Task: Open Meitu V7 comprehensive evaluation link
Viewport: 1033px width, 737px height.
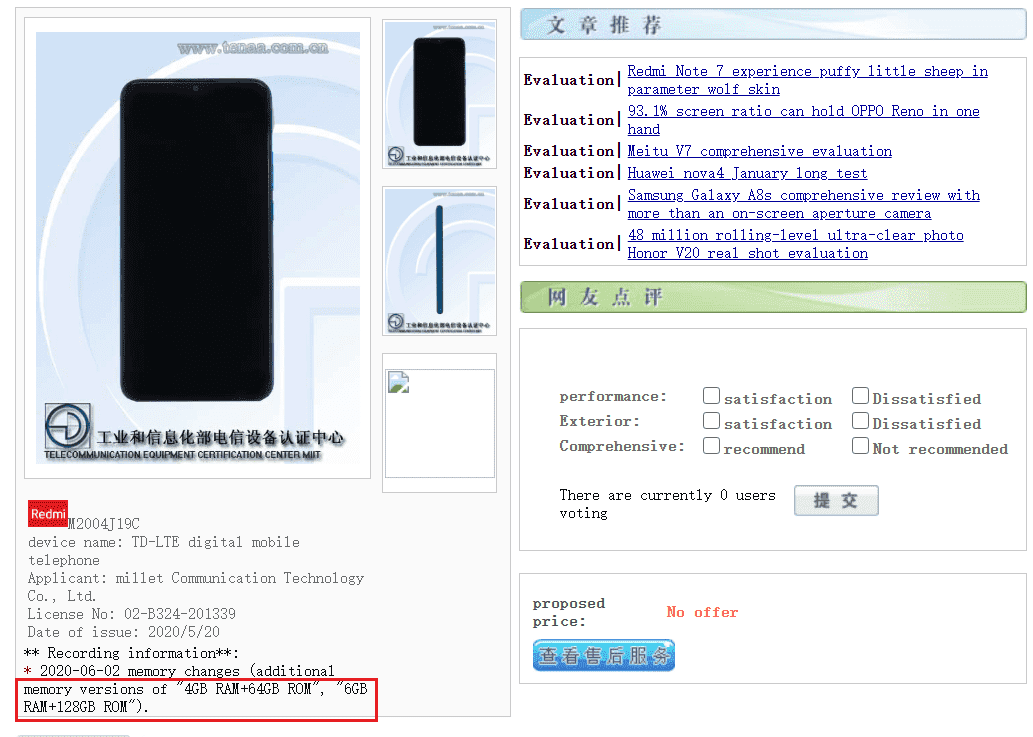Action: point(760,151)
